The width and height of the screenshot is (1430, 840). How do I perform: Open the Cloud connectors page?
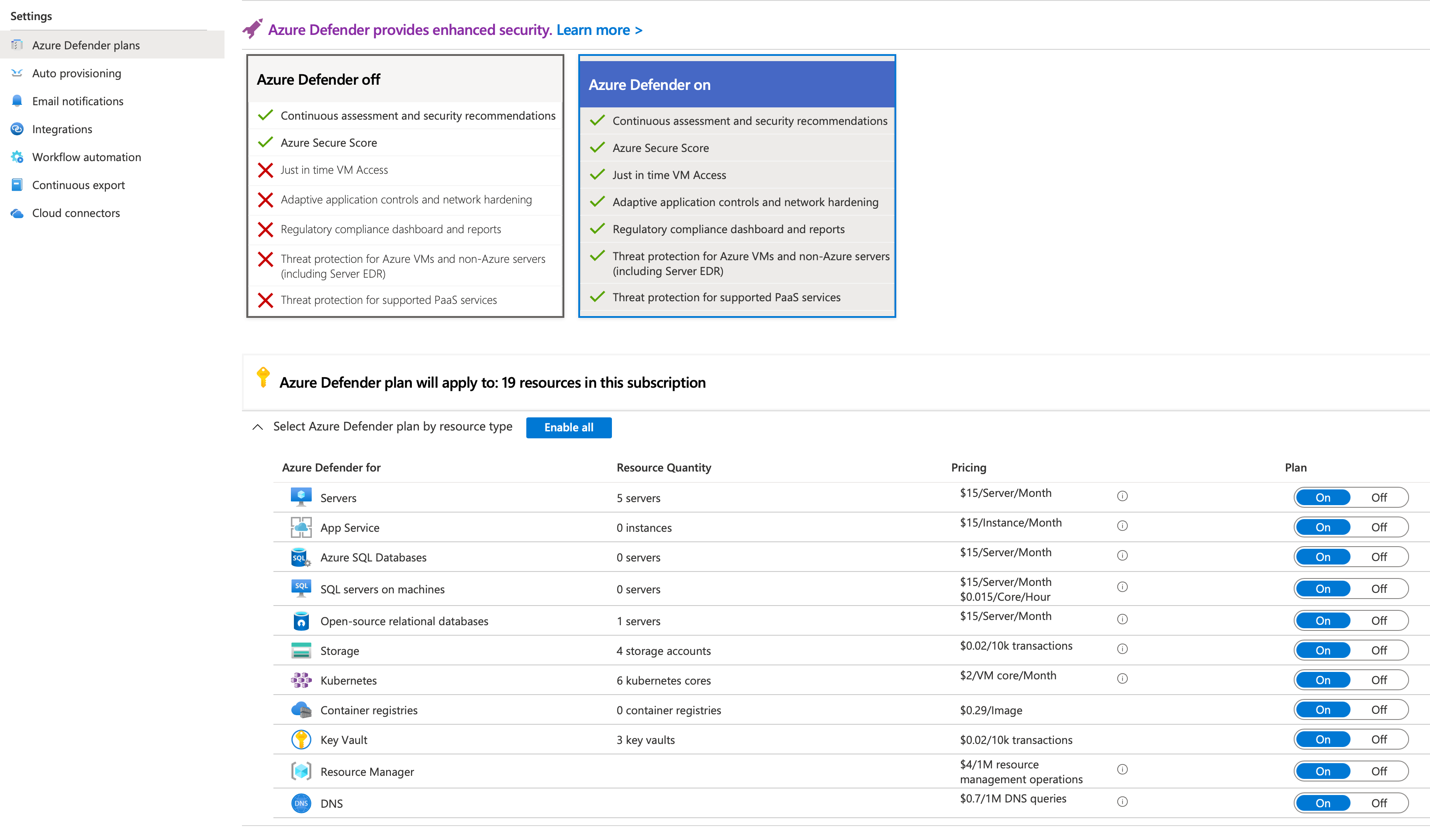[76, 213]
